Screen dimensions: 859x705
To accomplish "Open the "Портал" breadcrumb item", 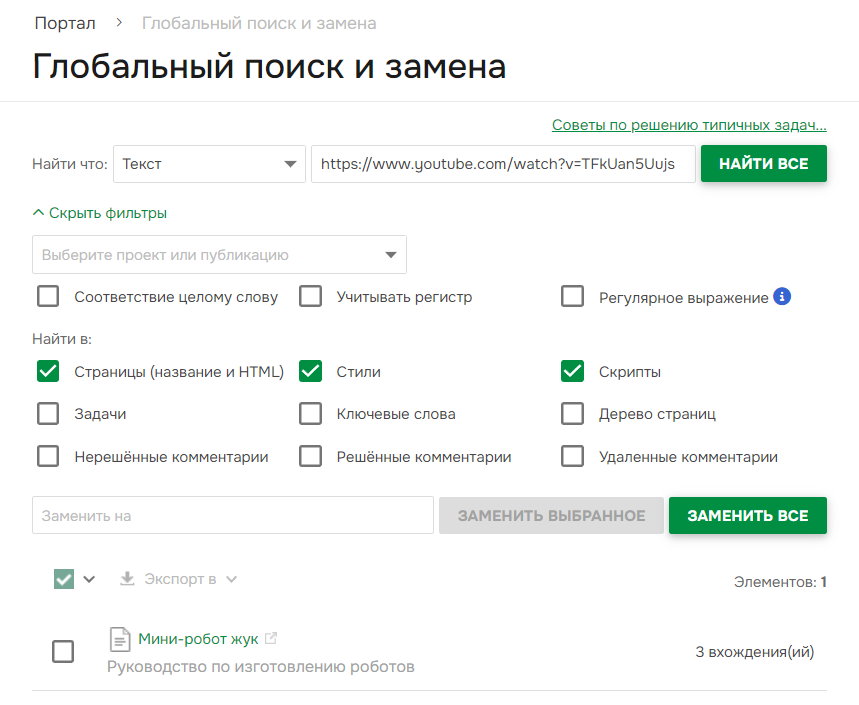I will [x=64, y=22].
